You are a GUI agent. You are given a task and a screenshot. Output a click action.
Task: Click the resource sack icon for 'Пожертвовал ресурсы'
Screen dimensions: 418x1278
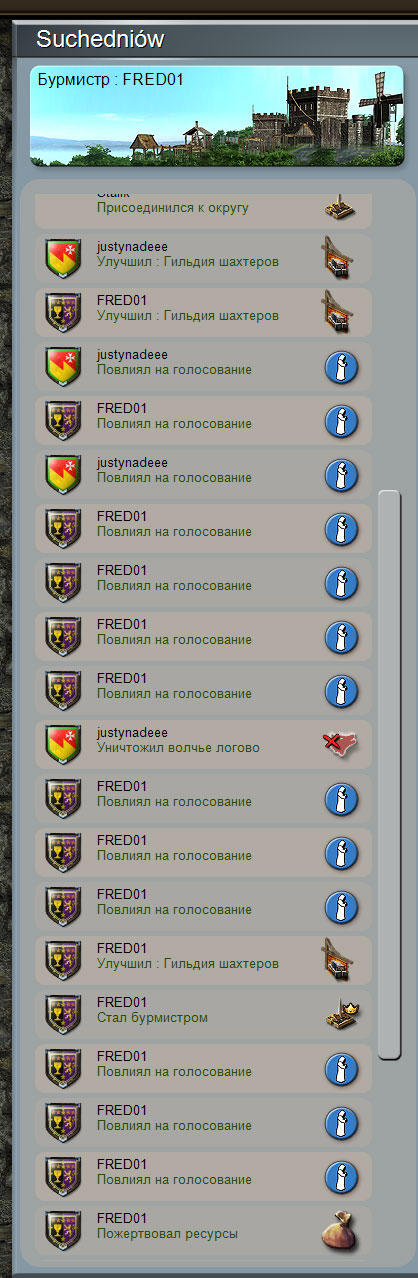[x=340, y=1231]
